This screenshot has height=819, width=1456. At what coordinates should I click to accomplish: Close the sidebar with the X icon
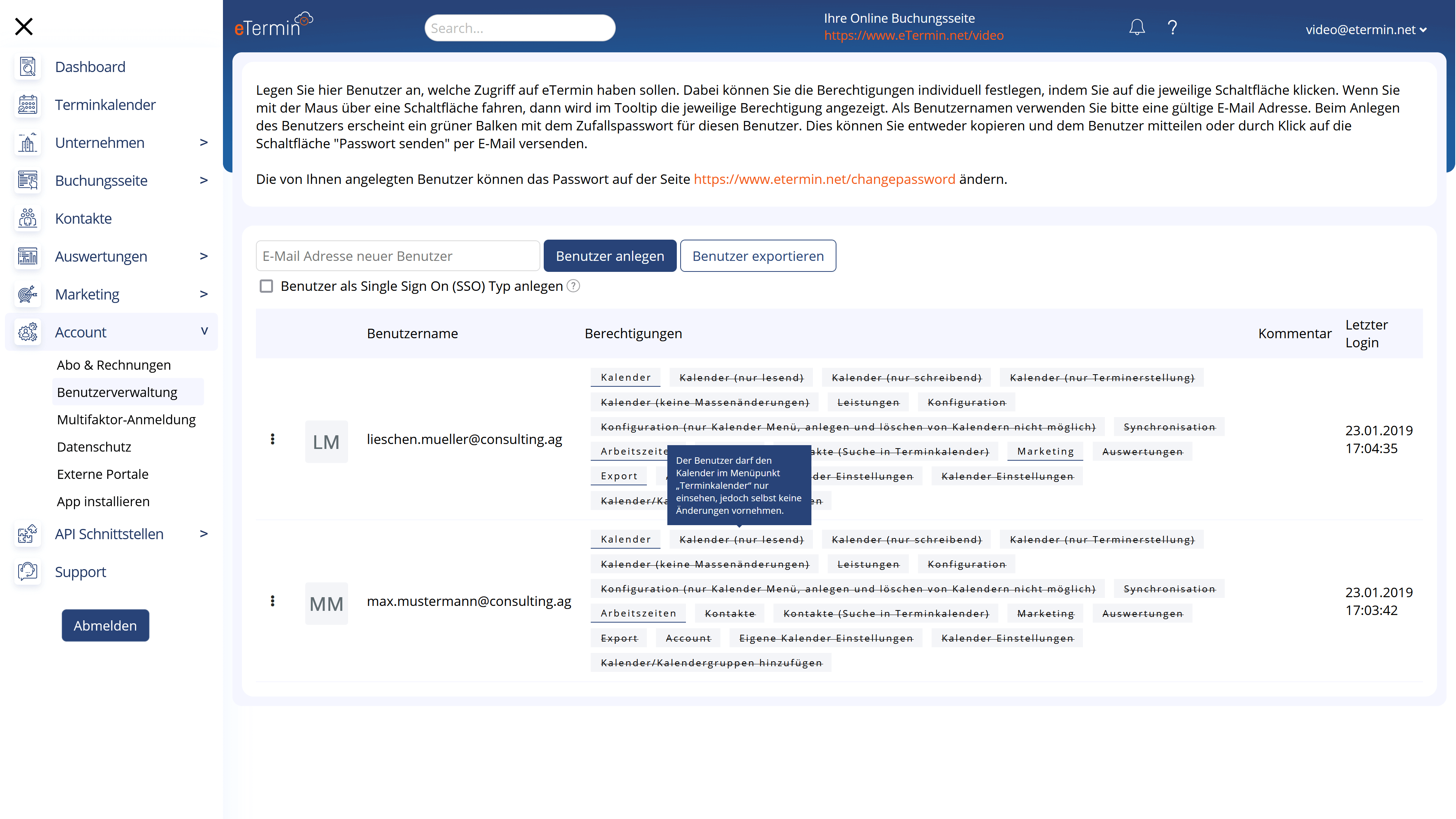[24, 26]
